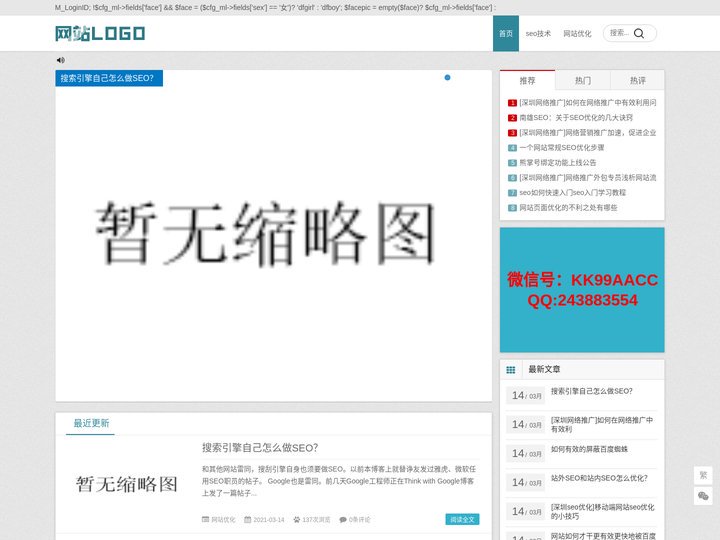Click the 2021-03-14 date text
The image size is (720, 540).
[x=269, y=520]
